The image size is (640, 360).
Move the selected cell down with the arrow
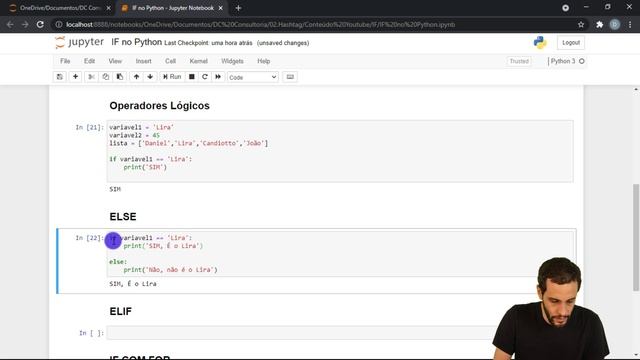click(150, 77)
